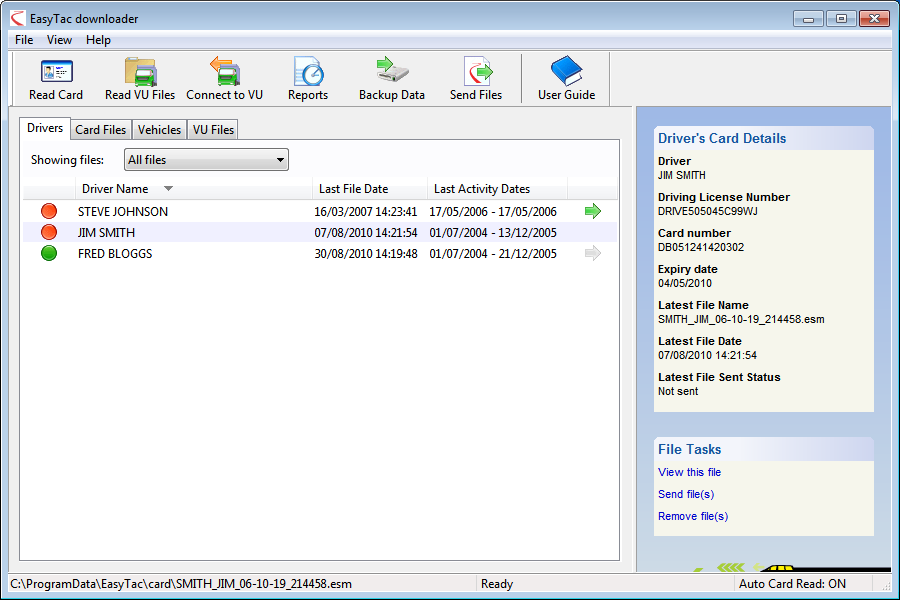The height and width of the screenshot is (600, 900).
Task: Click the Remove file(s) link
Action: pos(693,516)
